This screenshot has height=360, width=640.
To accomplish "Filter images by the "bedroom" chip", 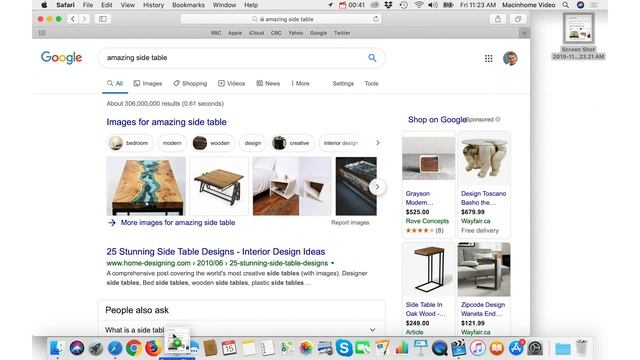I will (x=130, y=143).
